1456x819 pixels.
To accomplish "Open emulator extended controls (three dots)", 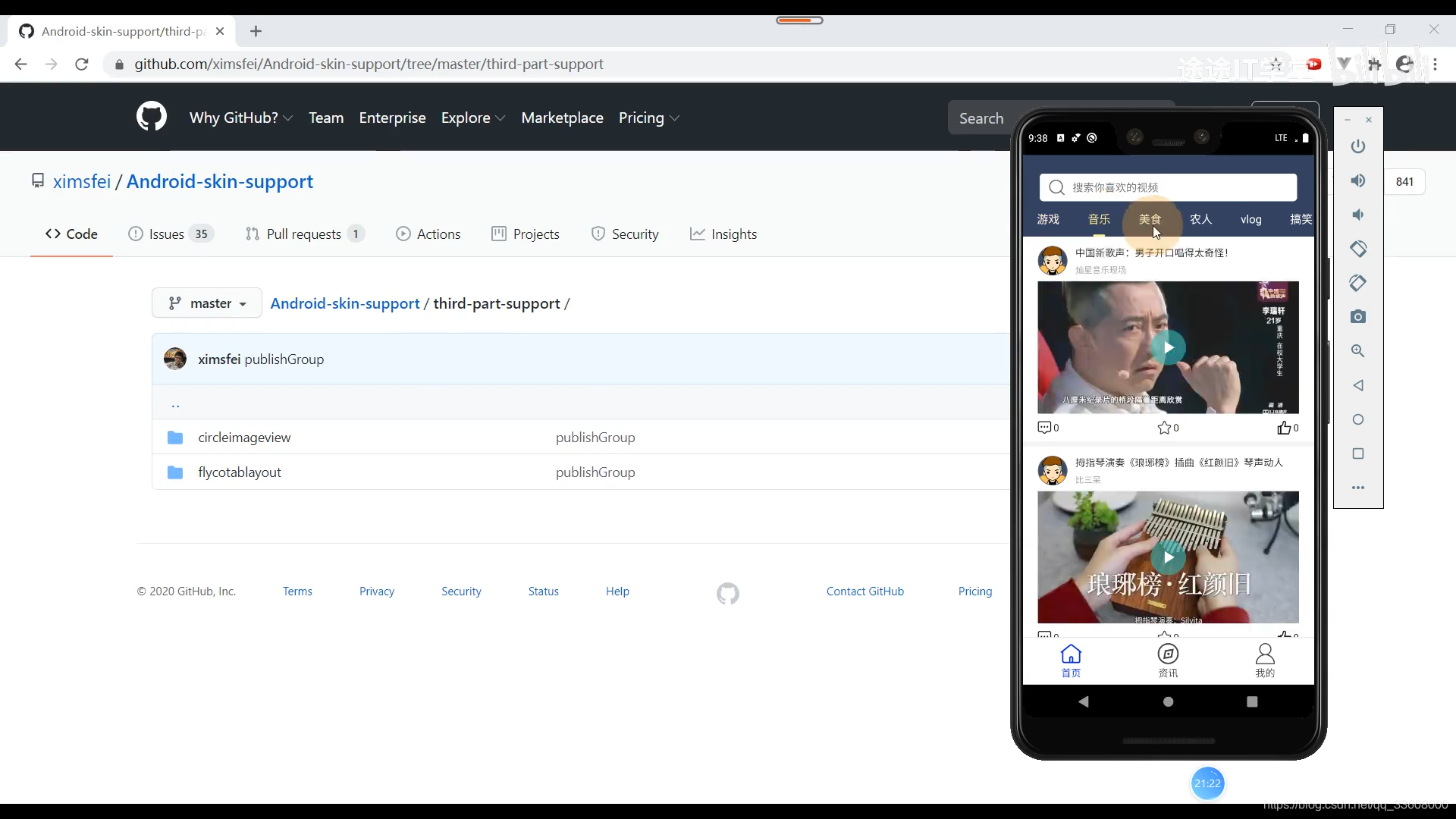I will (x=1358, y=488).
